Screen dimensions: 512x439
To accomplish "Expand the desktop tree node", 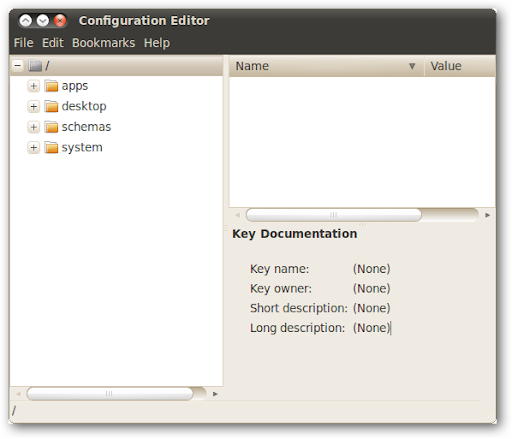I will (33, 106).
